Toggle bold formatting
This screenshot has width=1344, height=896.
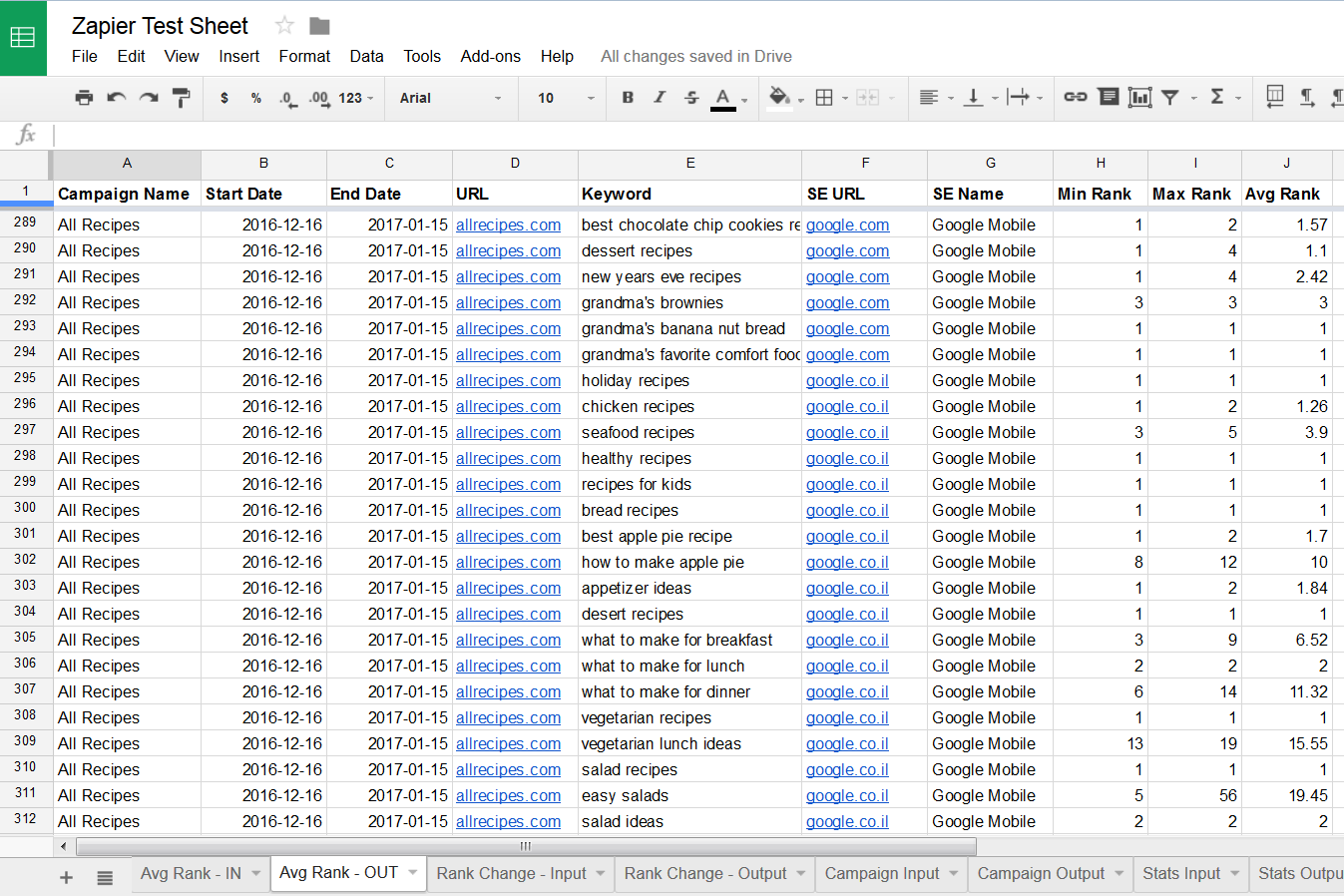tap(628, 97)
